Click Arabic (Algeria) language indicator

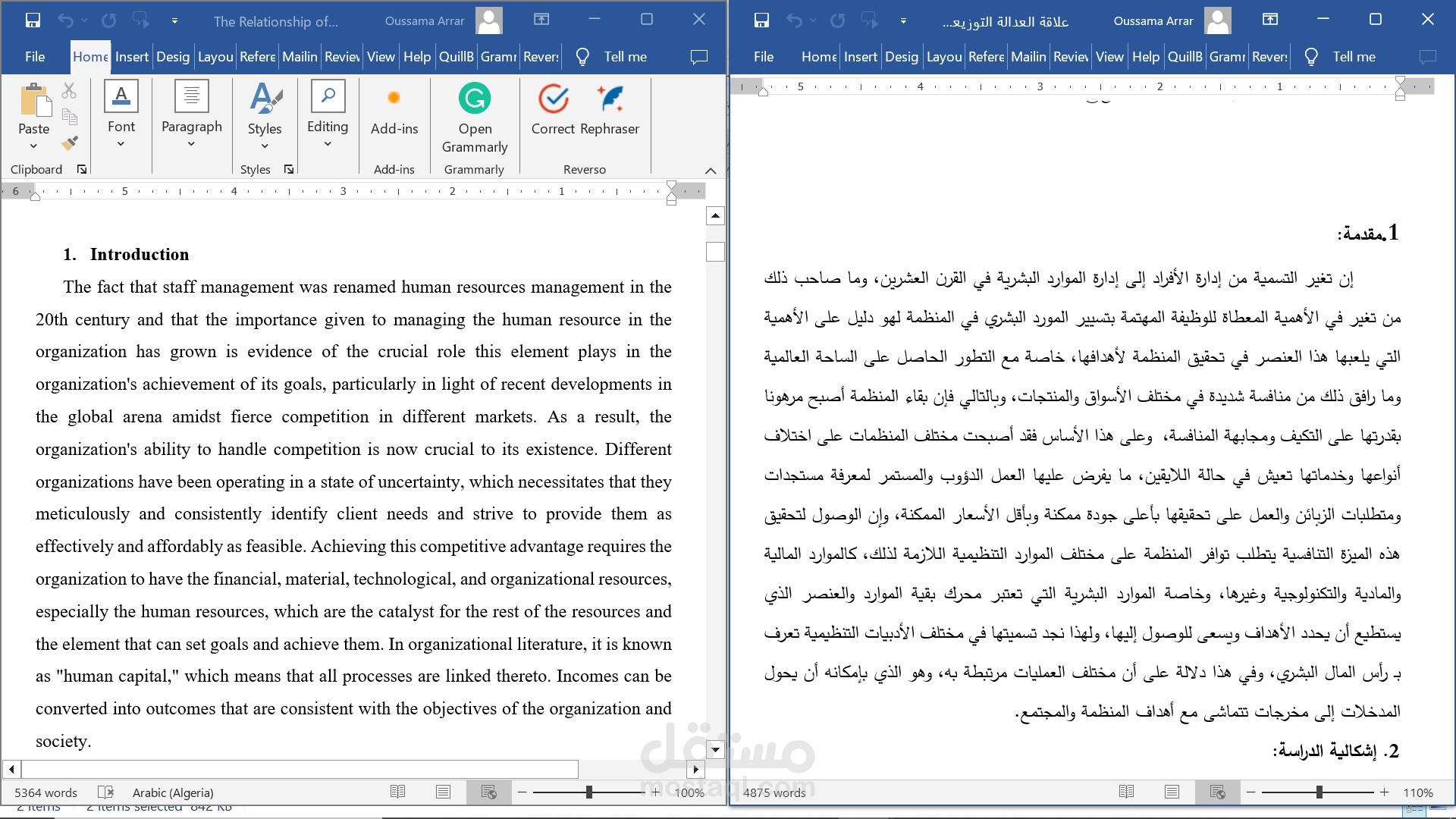(x=173, y=792)
